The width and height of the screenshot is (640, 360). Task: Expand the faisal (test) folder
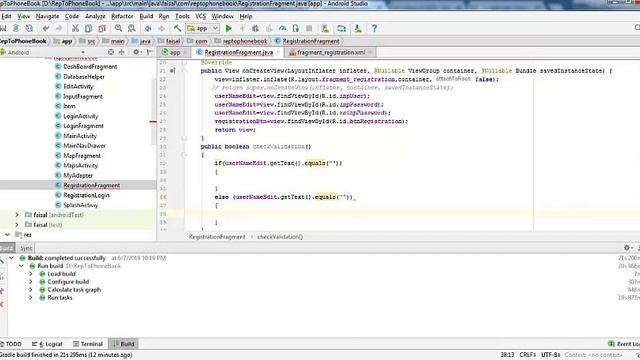17,224
